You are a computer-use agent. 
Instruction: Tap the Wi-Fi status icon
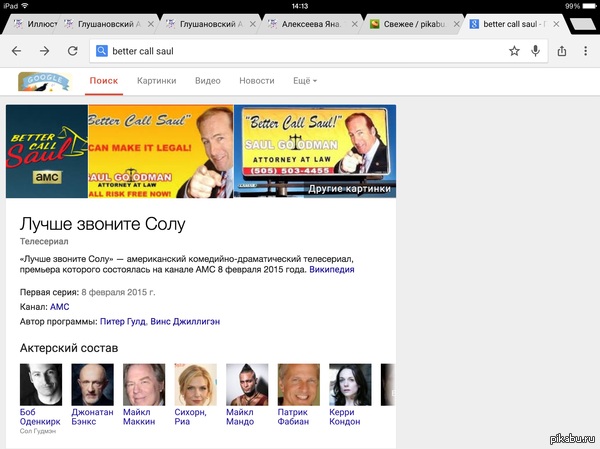(x=25, y=6)
